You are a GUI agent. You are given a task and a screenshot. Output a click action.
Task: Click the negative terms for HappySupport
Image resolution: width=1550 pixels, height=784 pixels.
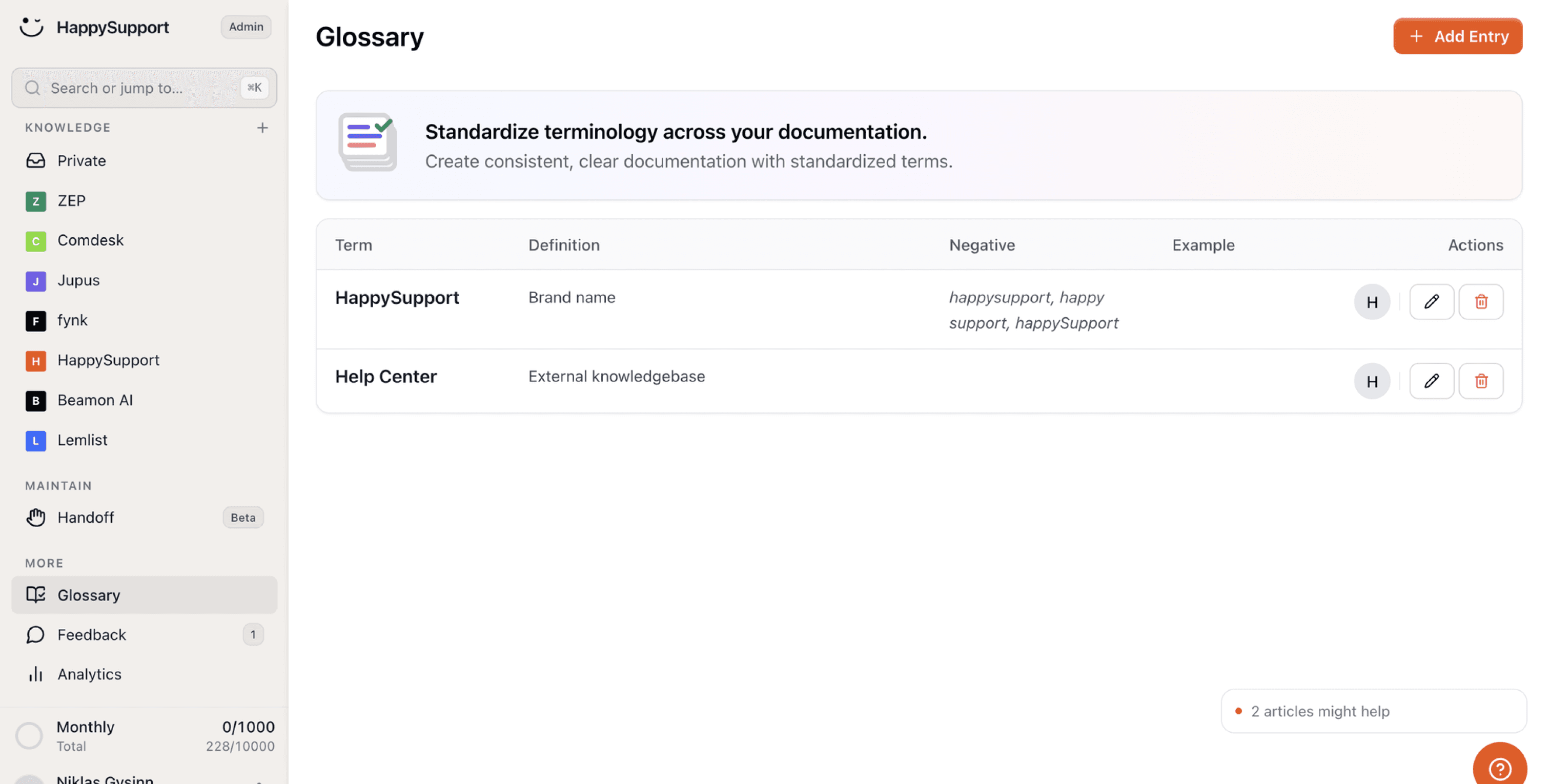(x=1033, y=310)
